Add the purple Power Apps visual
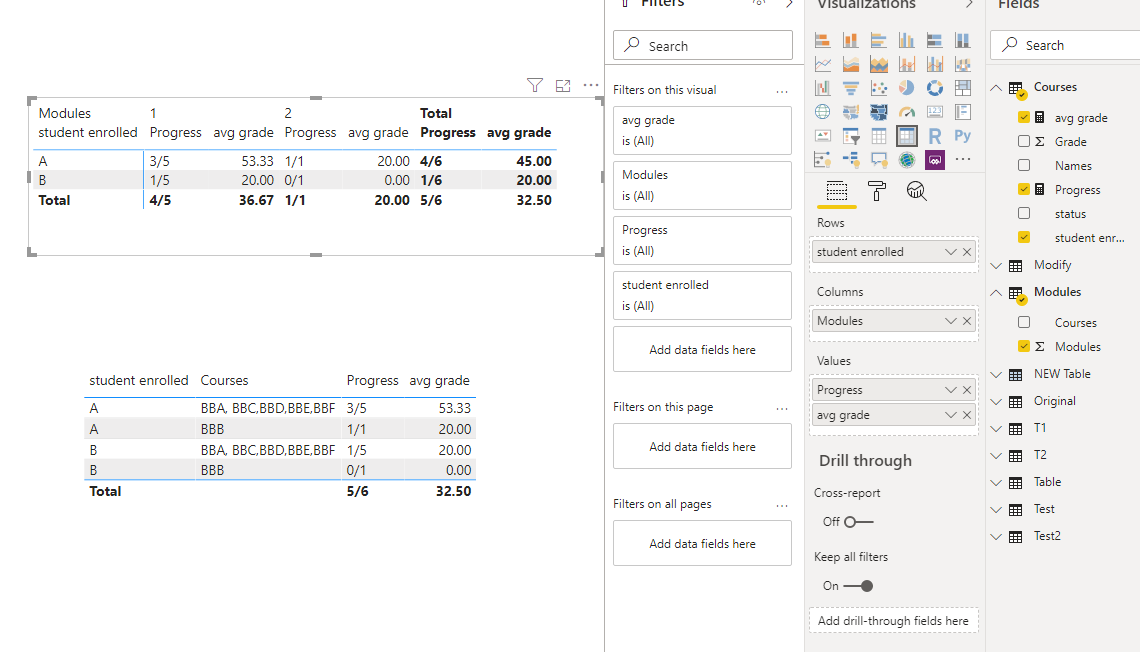This screenshot has height=652, width=1140. (x=935, y=159)
